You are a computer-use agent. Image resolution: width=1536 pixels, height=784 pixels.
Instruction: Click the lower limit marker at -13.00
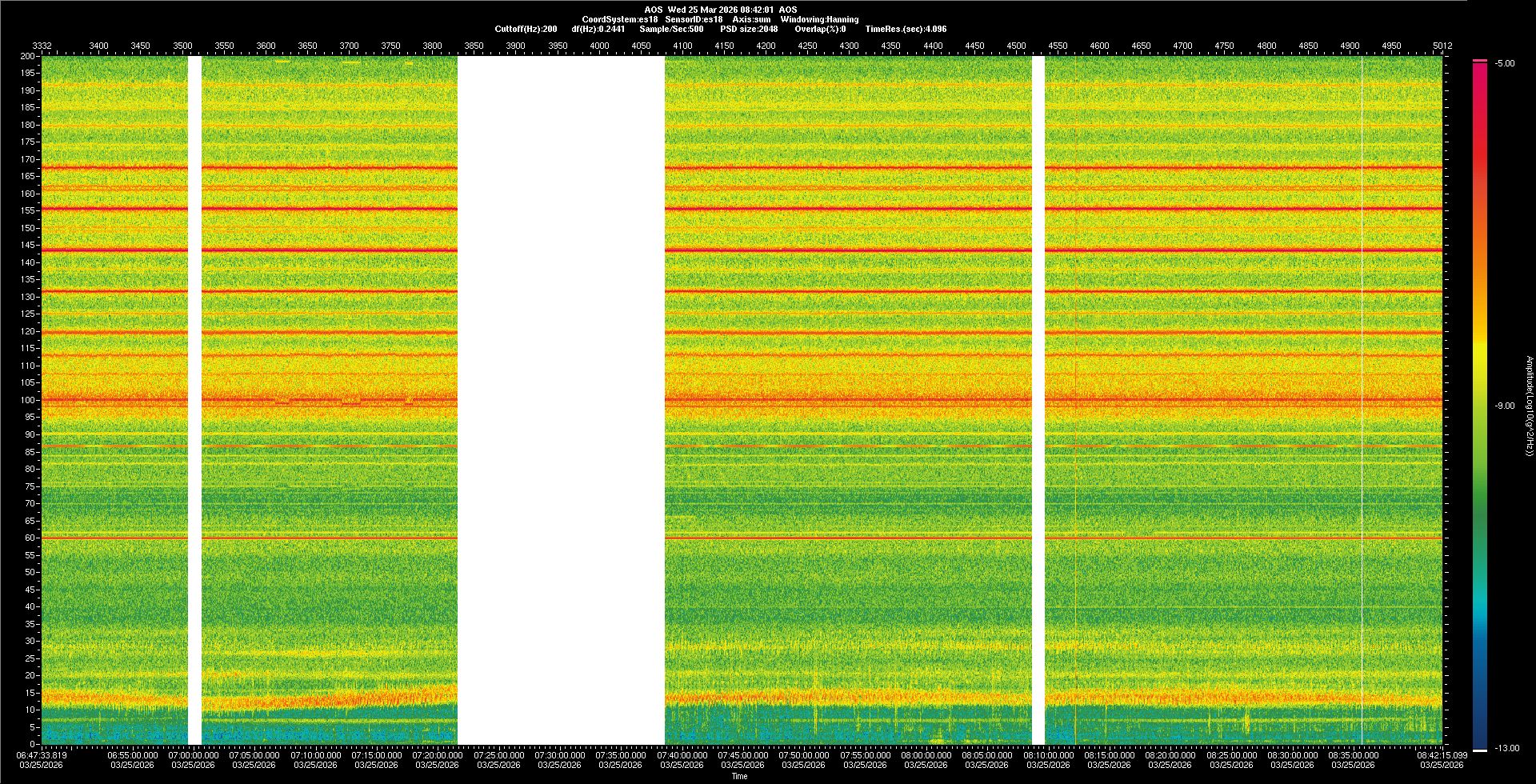(x=1480, y=750)
